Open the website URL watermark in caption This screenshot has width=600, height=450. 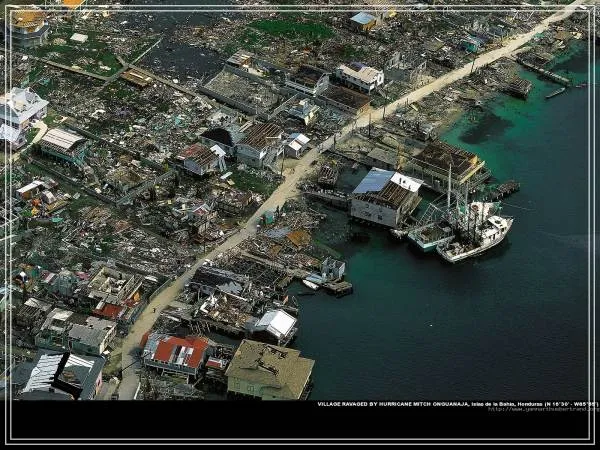click(x=542, y=409)
